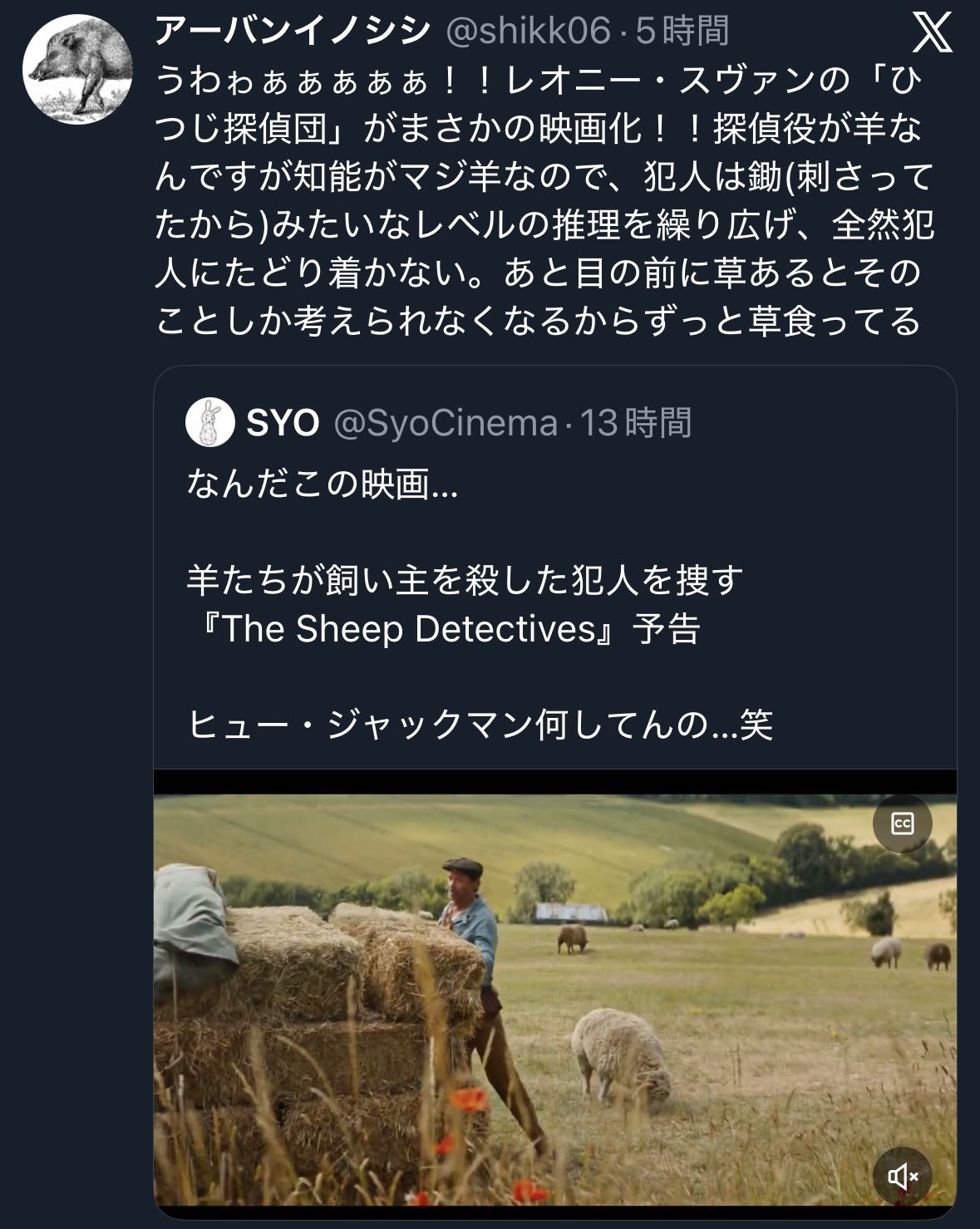
Task: Click the X logo
Action: [x=932, y=34]
